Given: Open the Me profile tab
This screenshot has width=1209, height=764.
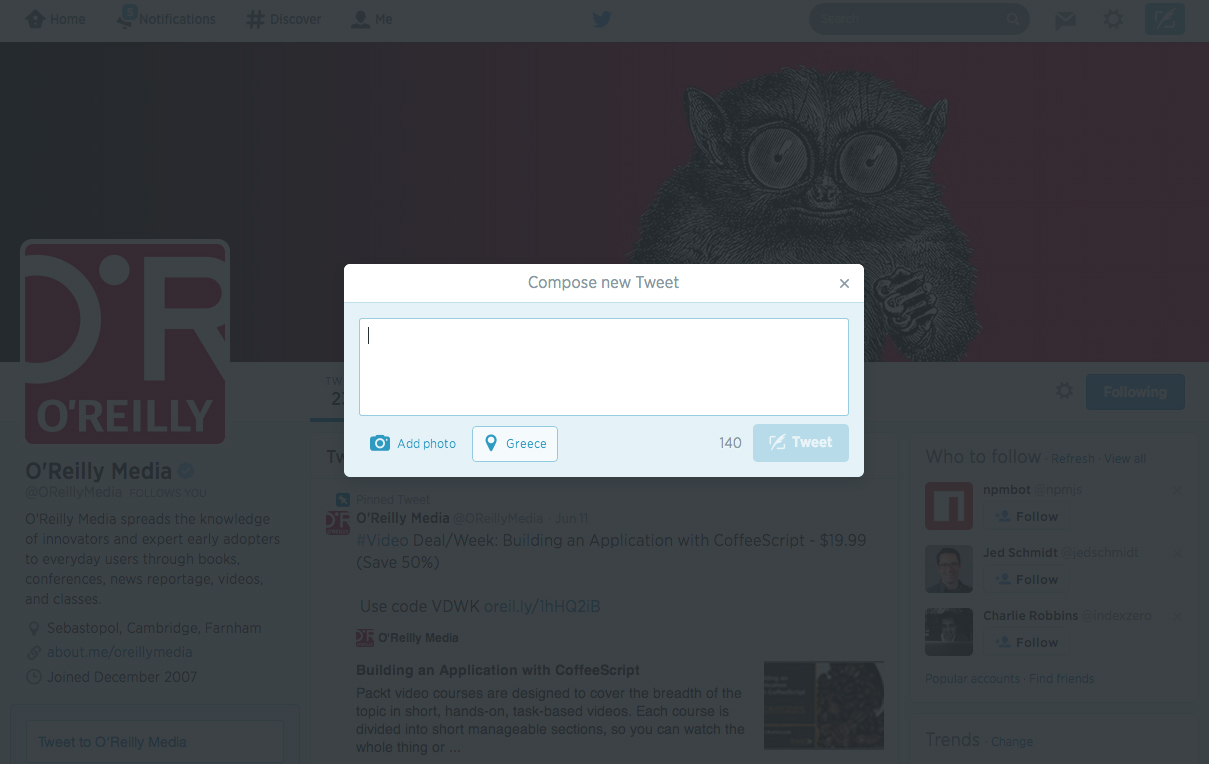Looking at the screenshot, I should point(371,19).
